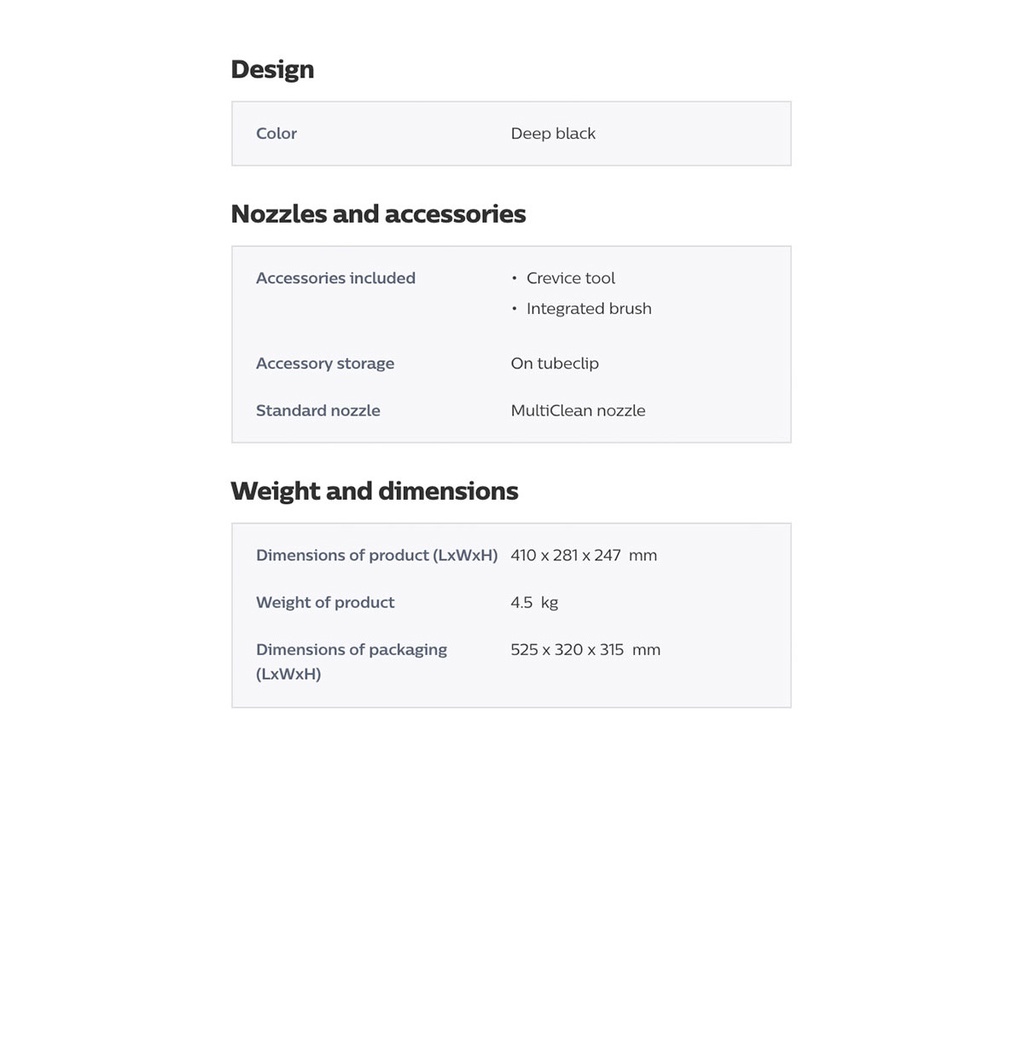Click the Deep black color value
This screenshot has height=1038, width=1024.
tap(553, 133)
